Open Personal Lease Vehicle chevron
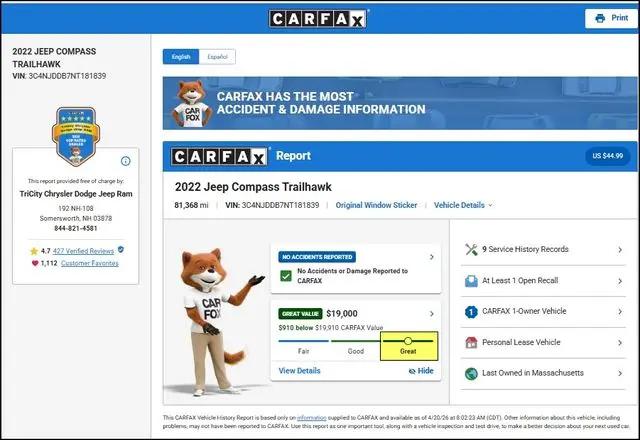This screenshot has height=440, width=640. (620, 342)
